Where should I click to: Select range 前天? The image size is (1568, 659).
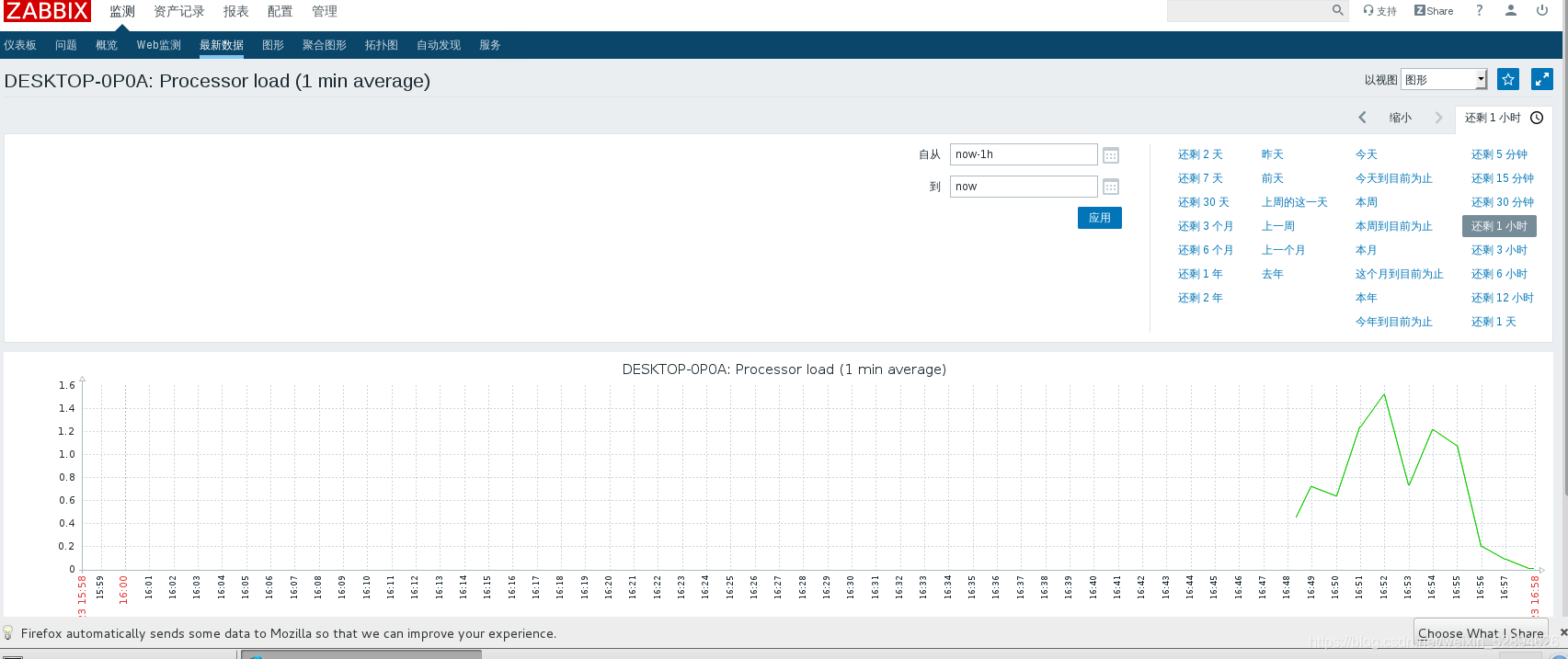pos(1273,178)
